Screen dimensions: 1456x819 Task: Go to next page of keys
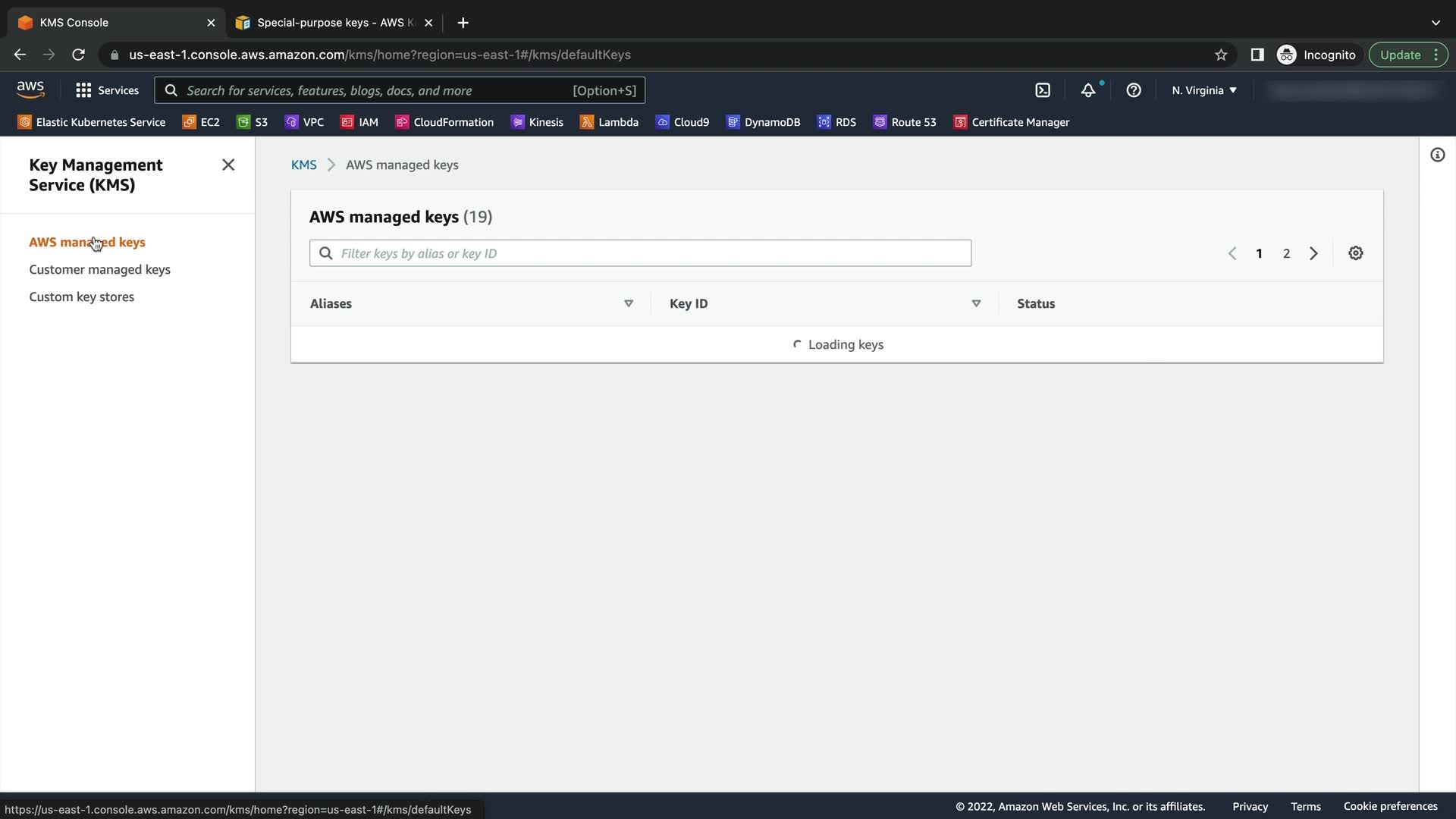pyautogui.click(x=1313, y=253)
